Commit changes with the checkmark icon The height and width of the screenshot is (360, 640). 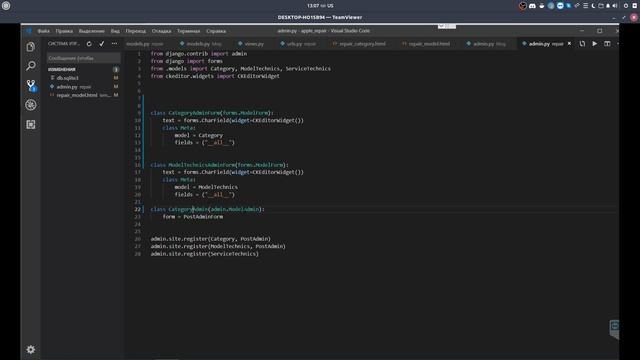pos(102,44)
